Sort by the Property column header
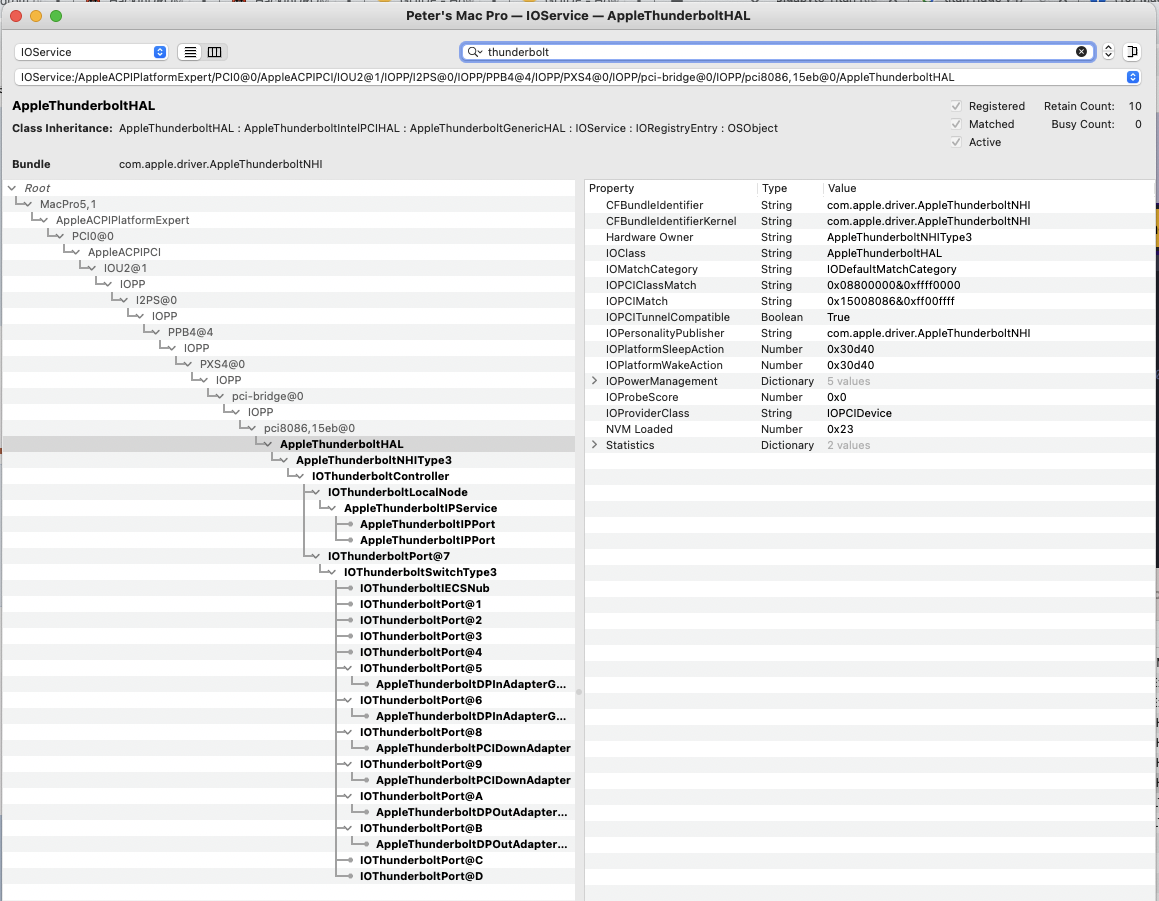1159x901 pixels. 671,188
